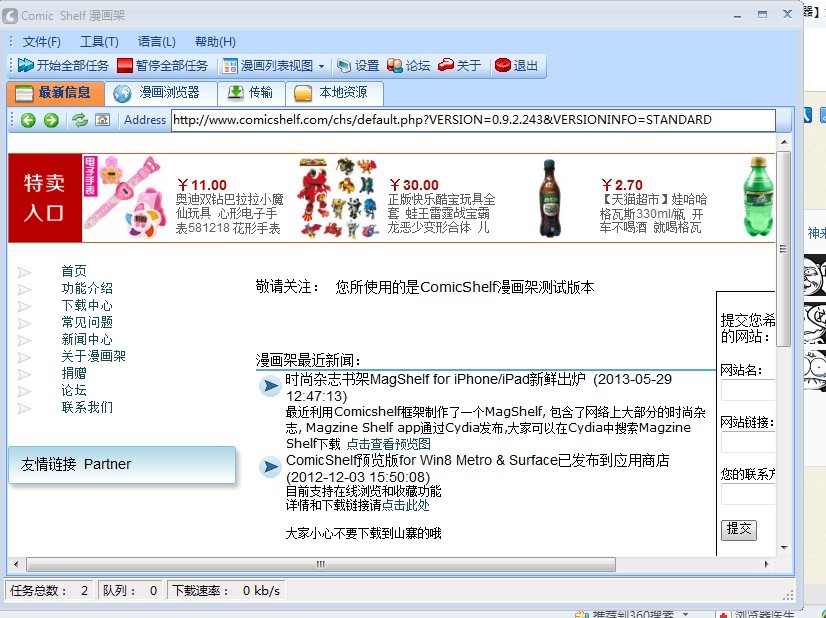Click the contact info input field
The image size is (826, 618).
pyautogui.click(x=748, y=495)
